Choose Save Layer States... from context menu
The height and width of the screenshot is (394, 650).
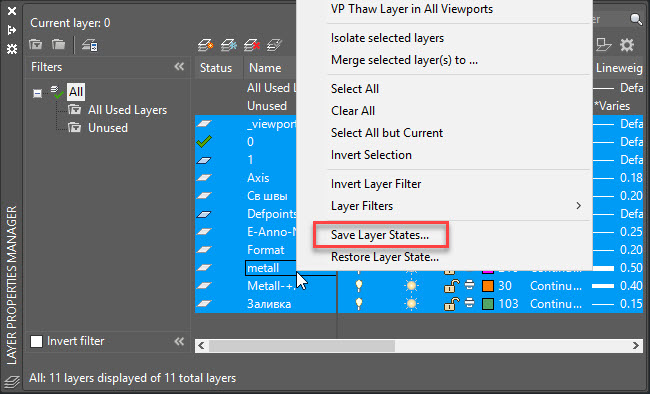[x=380, y=235]
